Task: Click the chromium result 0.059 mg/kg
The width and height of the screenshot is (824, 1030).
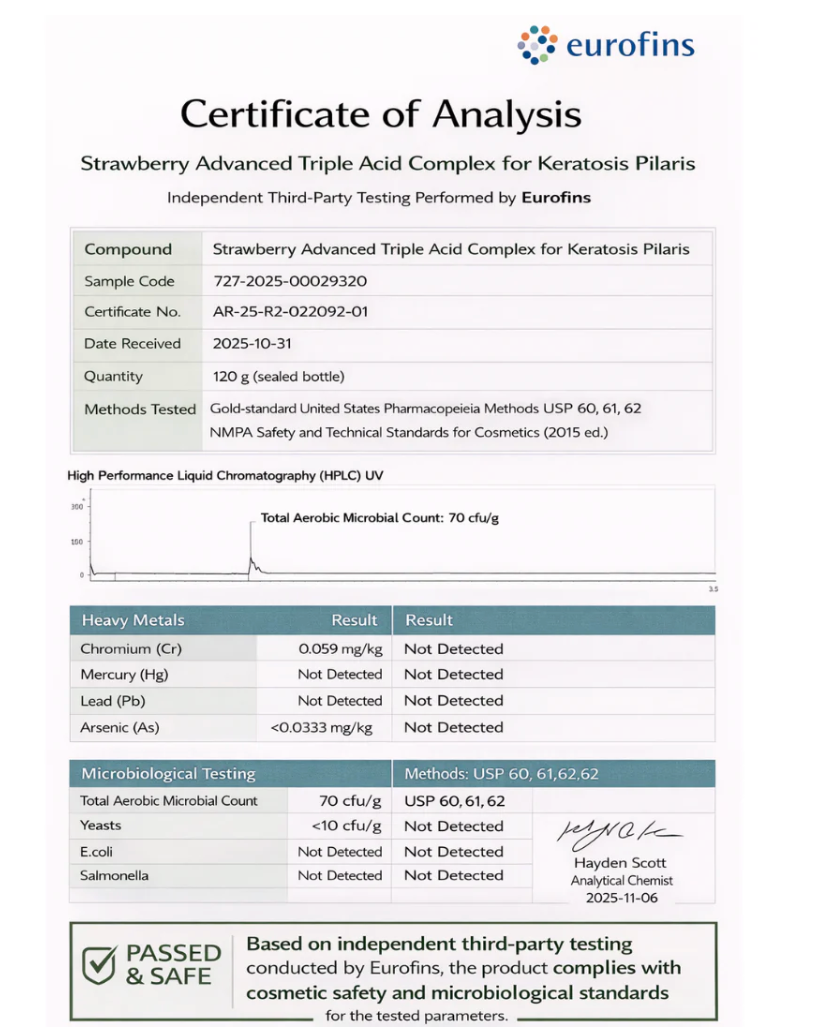Action: tap(340, 649)
